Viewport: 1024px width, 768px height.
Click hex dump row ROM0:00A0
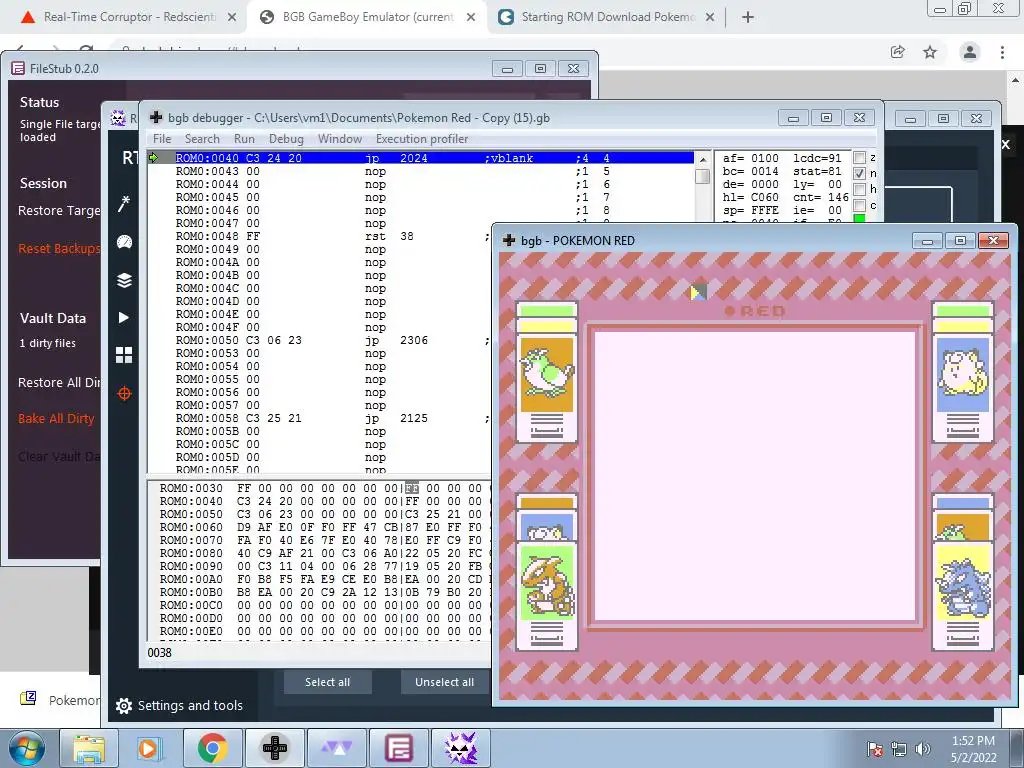point(320,579)
